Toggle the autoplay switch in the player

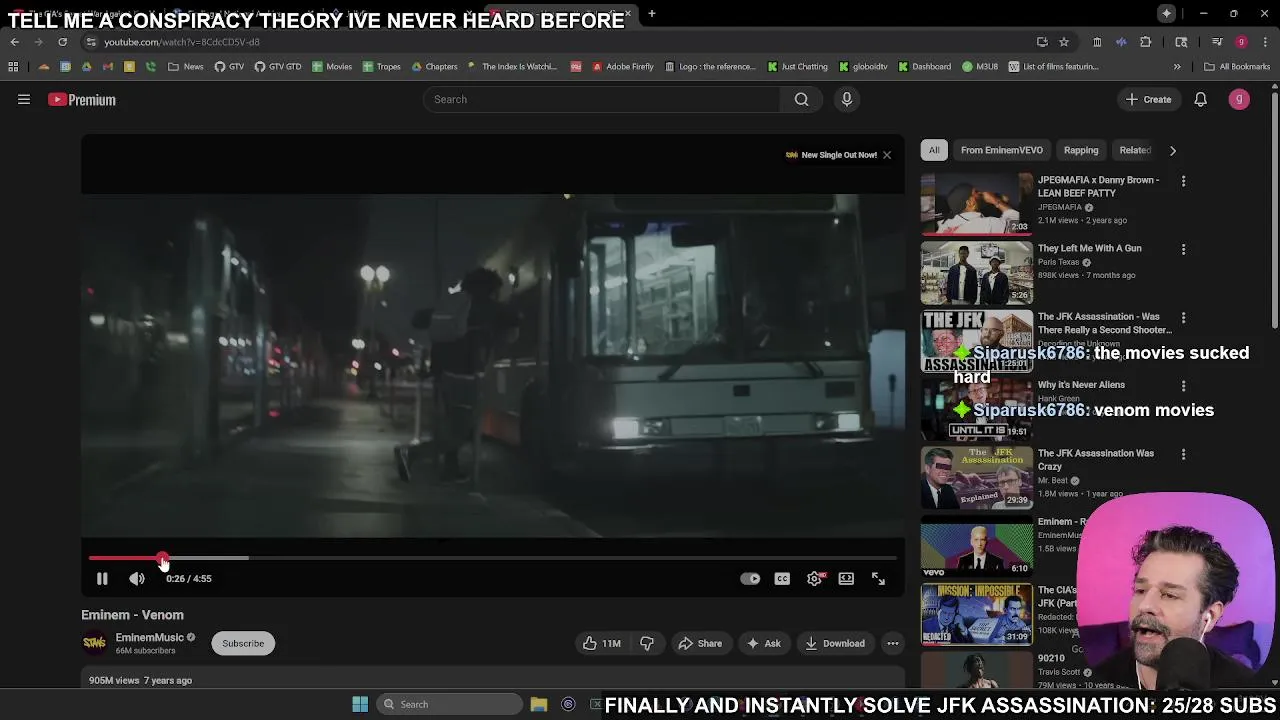coord(750,578)
